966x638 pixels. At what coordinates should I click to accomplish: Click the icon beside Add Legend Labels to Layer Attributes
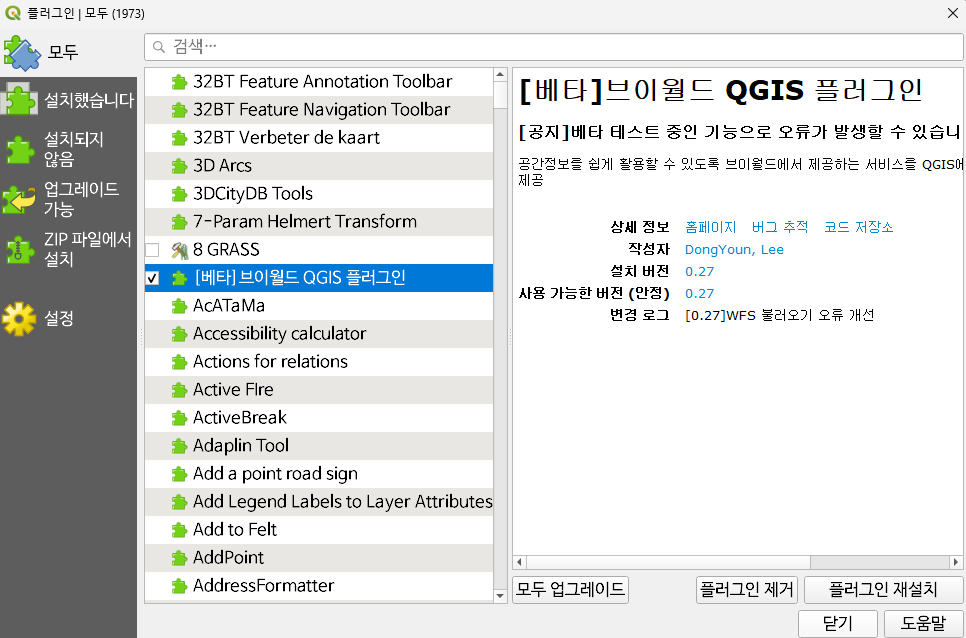tap(179, 502)
